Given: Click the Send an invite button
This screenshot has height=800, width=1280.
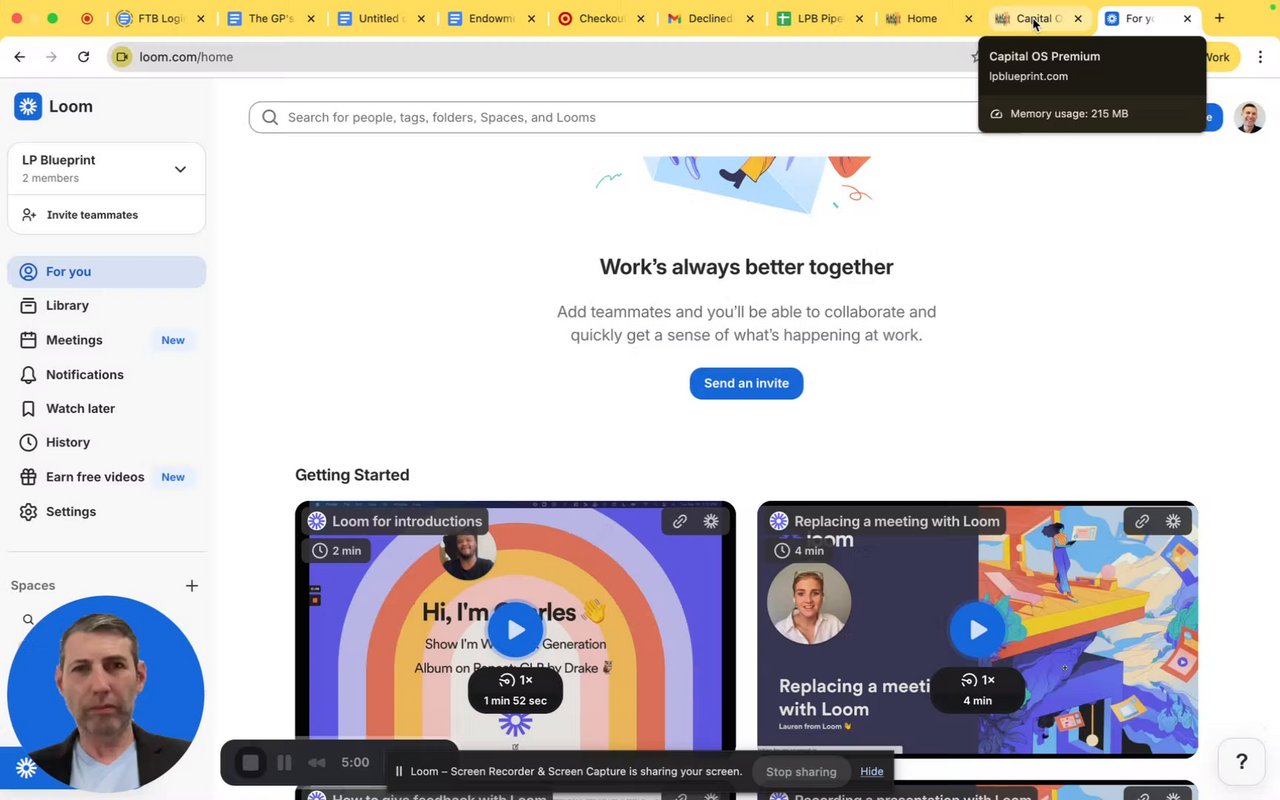Looking at the screenshot, I should [x=746, y=383].
